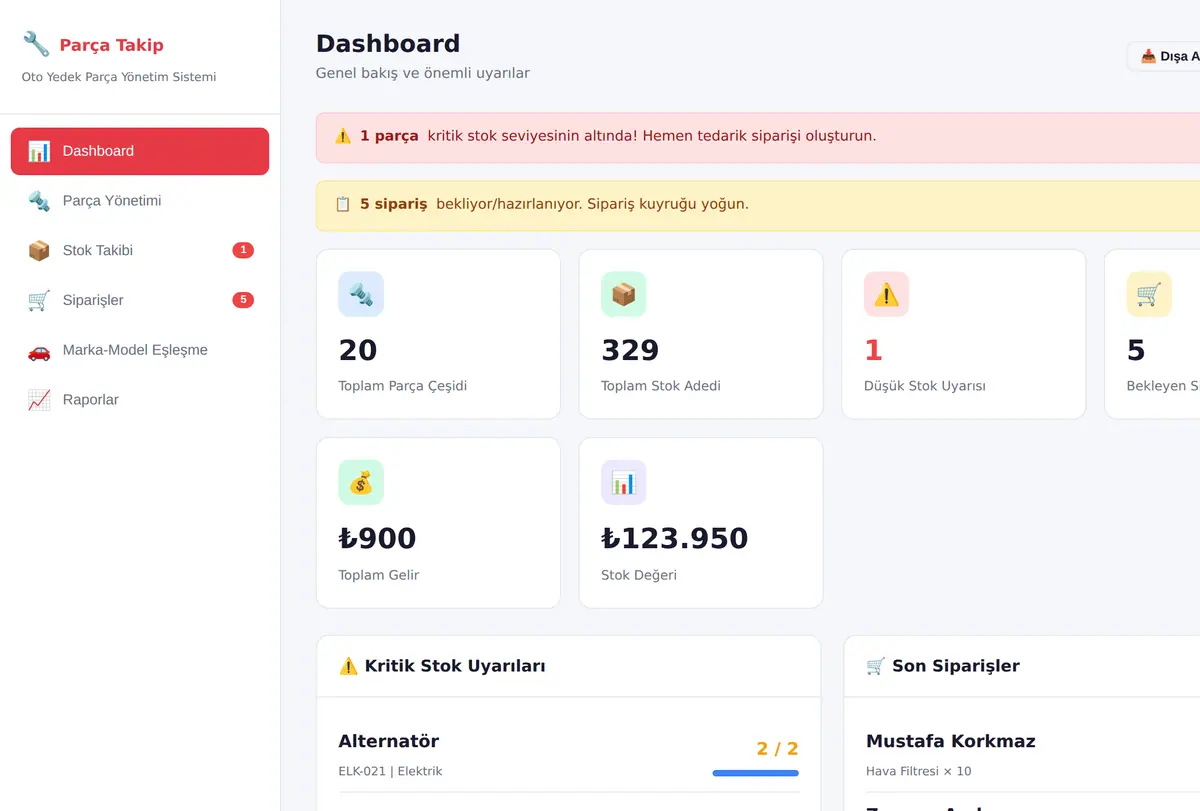Click the wrench logo icon beside Parça Takip

pyautogui.click(x=36, y=44)
